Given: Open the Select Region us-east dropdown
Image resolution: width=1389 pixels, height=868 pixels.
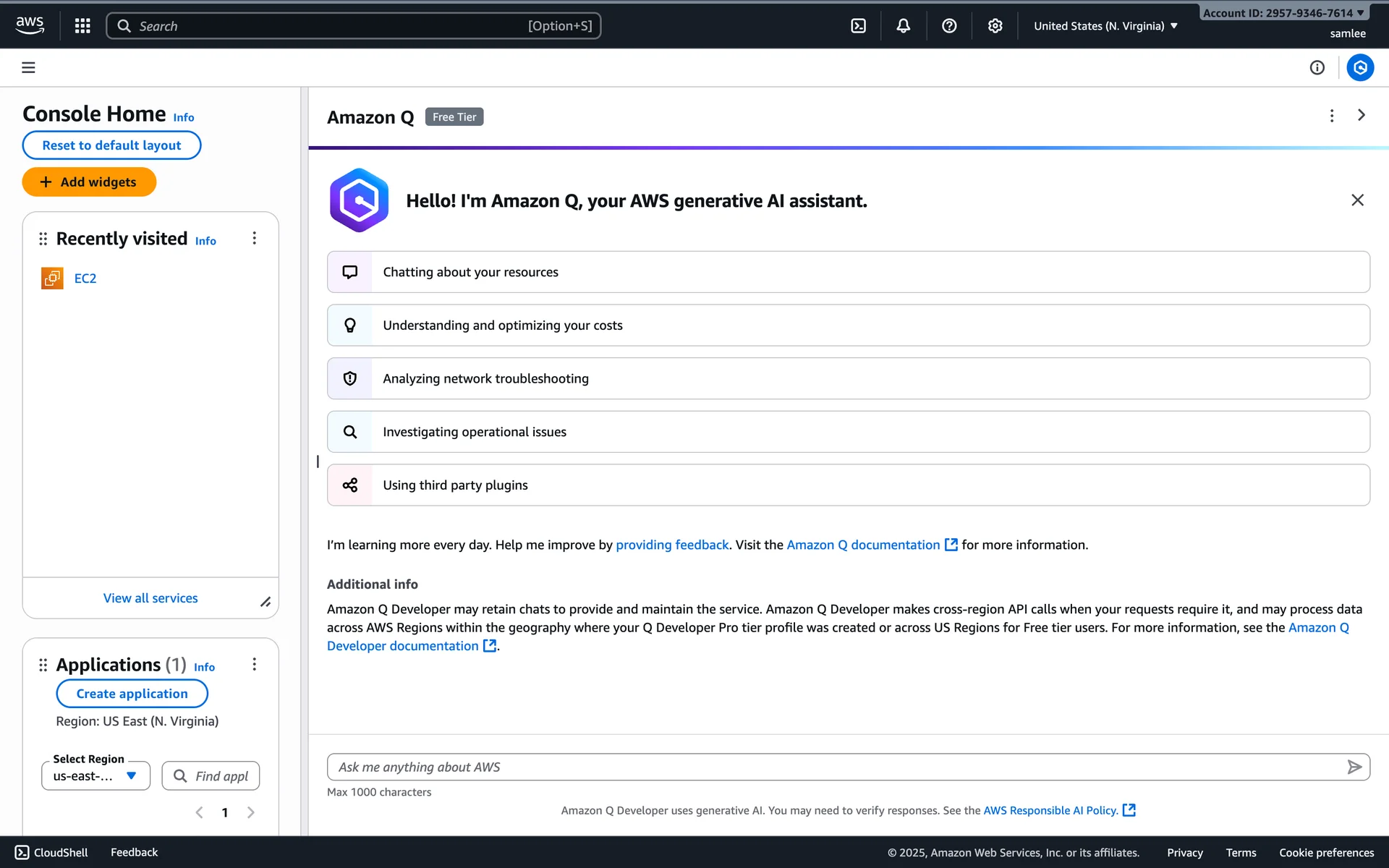Looking at the screenshot, I should [95, 775].
